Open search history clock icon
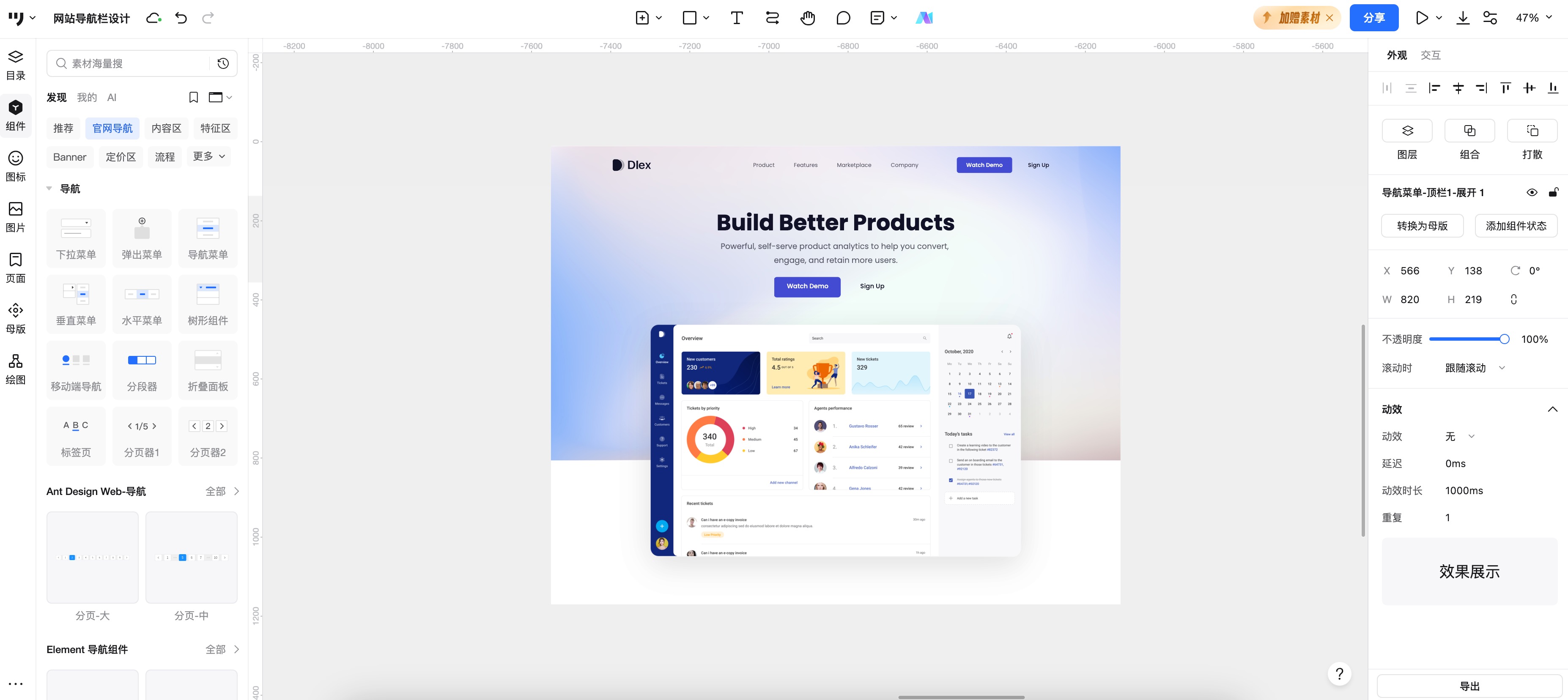 tap(223, 63)
